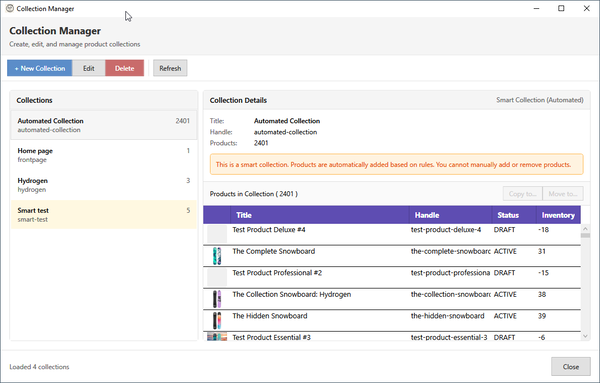Click DRAFT status of Test Product Deluxe #4
Image resolution: width=600 pixels, height=383 pixels.
[504, 230]
